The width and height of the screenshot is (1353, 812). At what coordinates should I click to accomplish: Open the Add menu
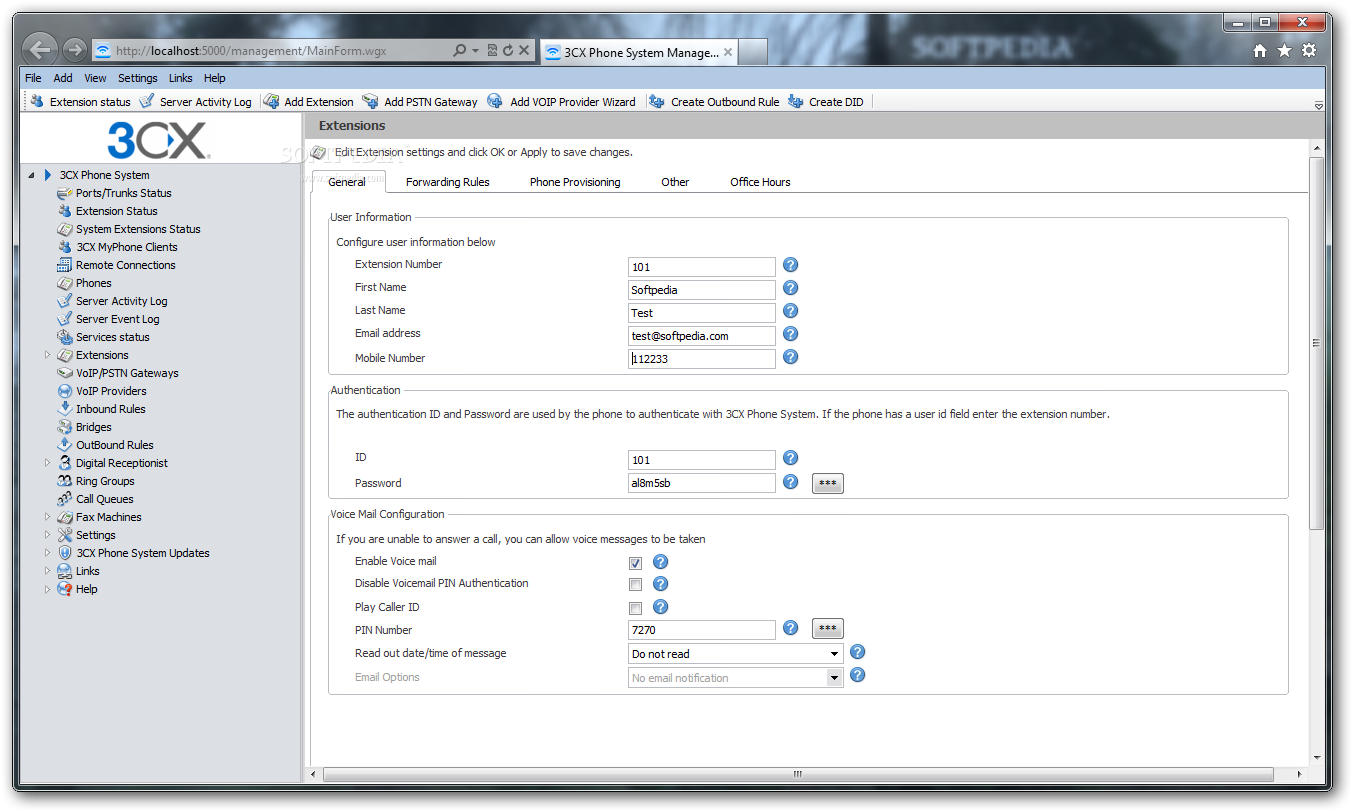point(63,78)
